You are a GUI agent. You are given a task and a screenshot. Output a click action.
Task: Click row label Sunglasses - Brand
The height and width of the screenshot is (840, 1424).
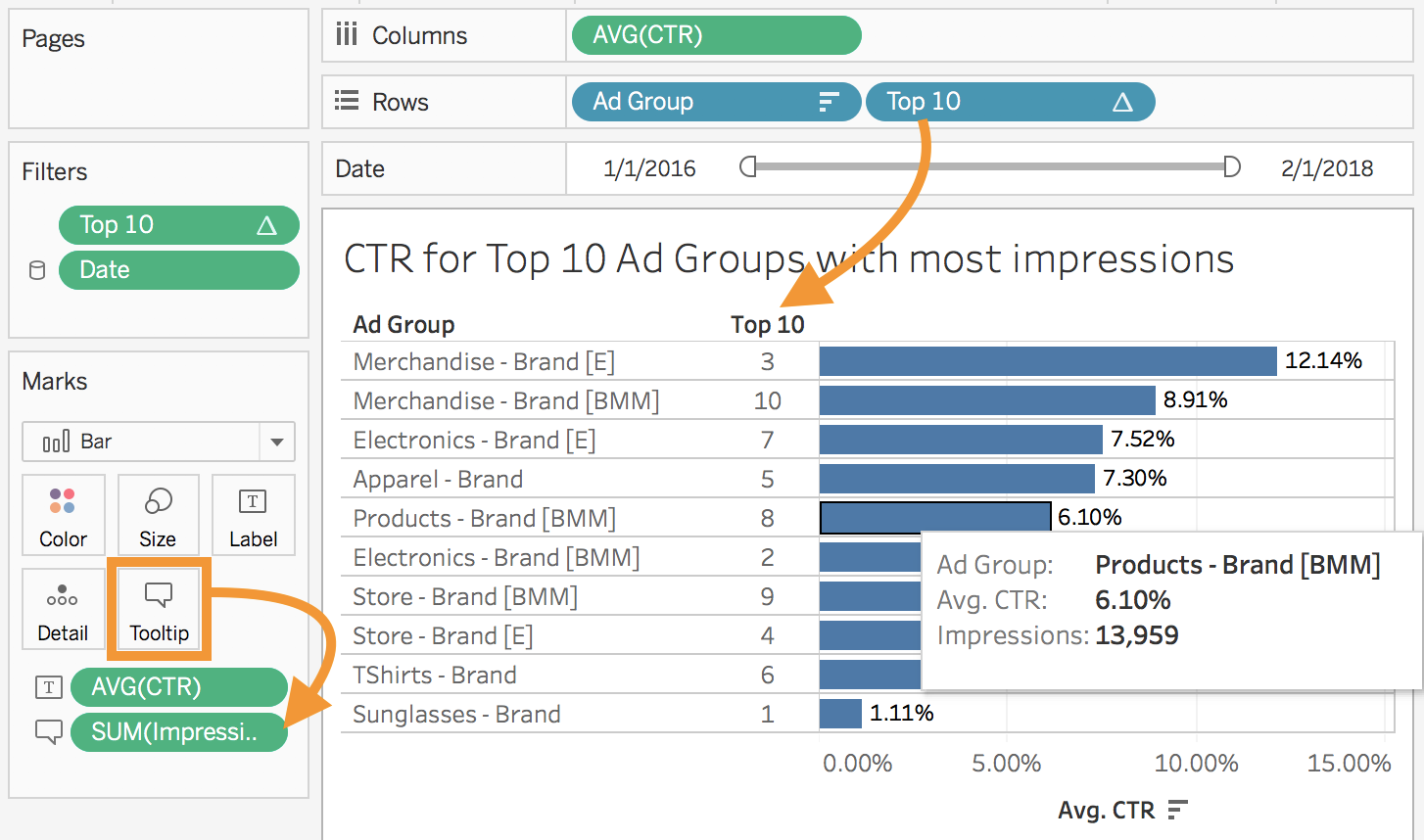[x=456, y=715]
